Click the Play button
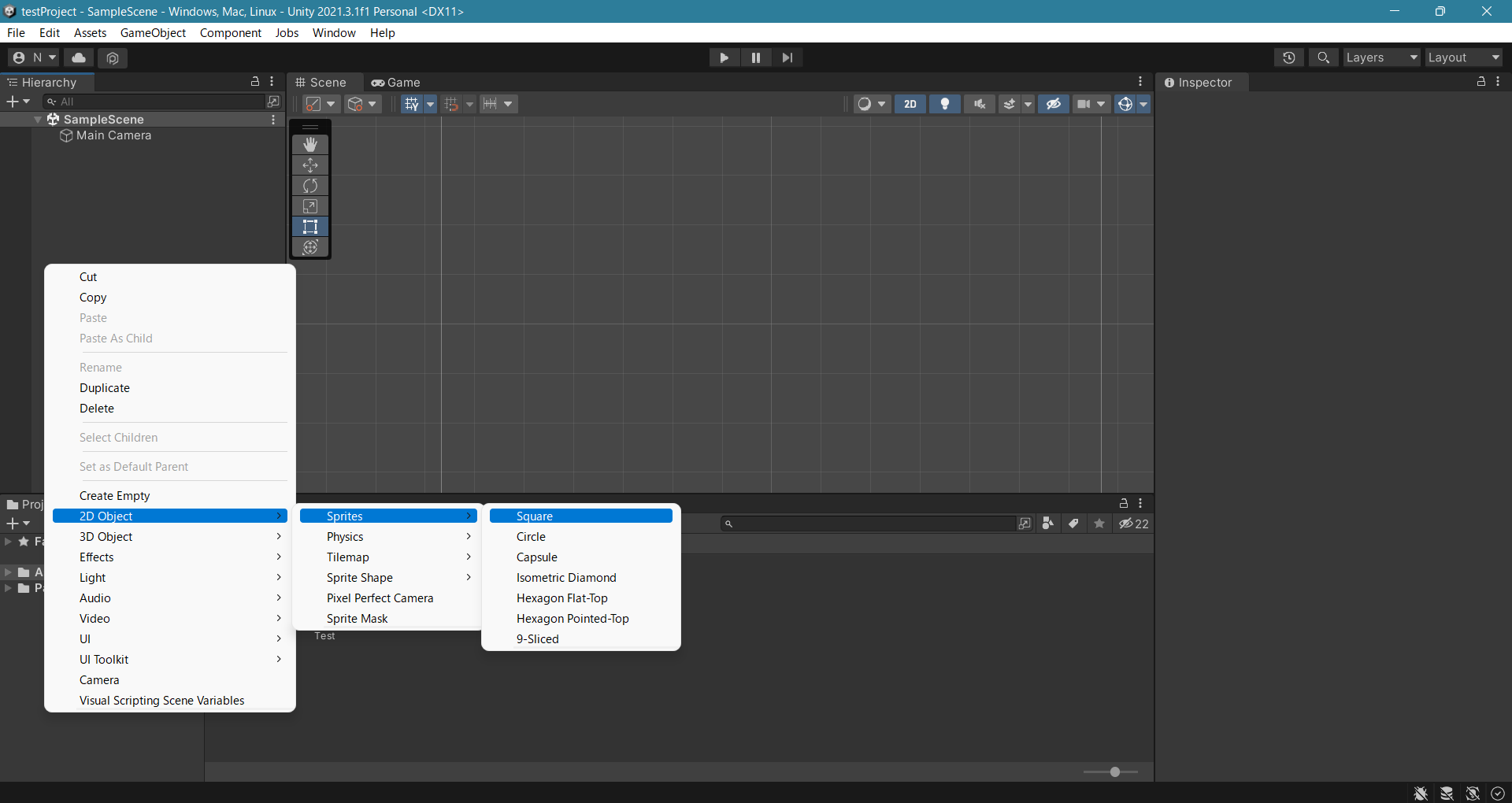Screen dimensions: 1512x803 click(x=724, y=57)
